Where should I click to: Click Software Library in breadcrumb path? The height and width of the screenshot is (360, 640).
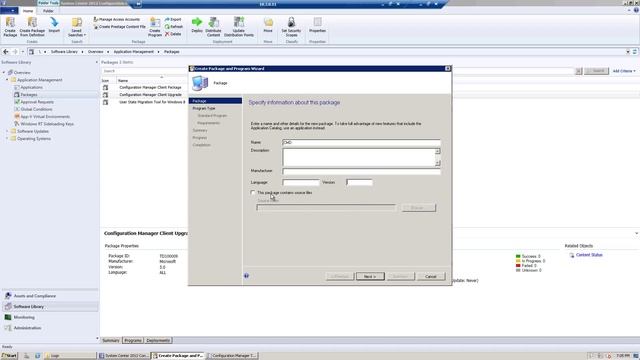point(64,52)
